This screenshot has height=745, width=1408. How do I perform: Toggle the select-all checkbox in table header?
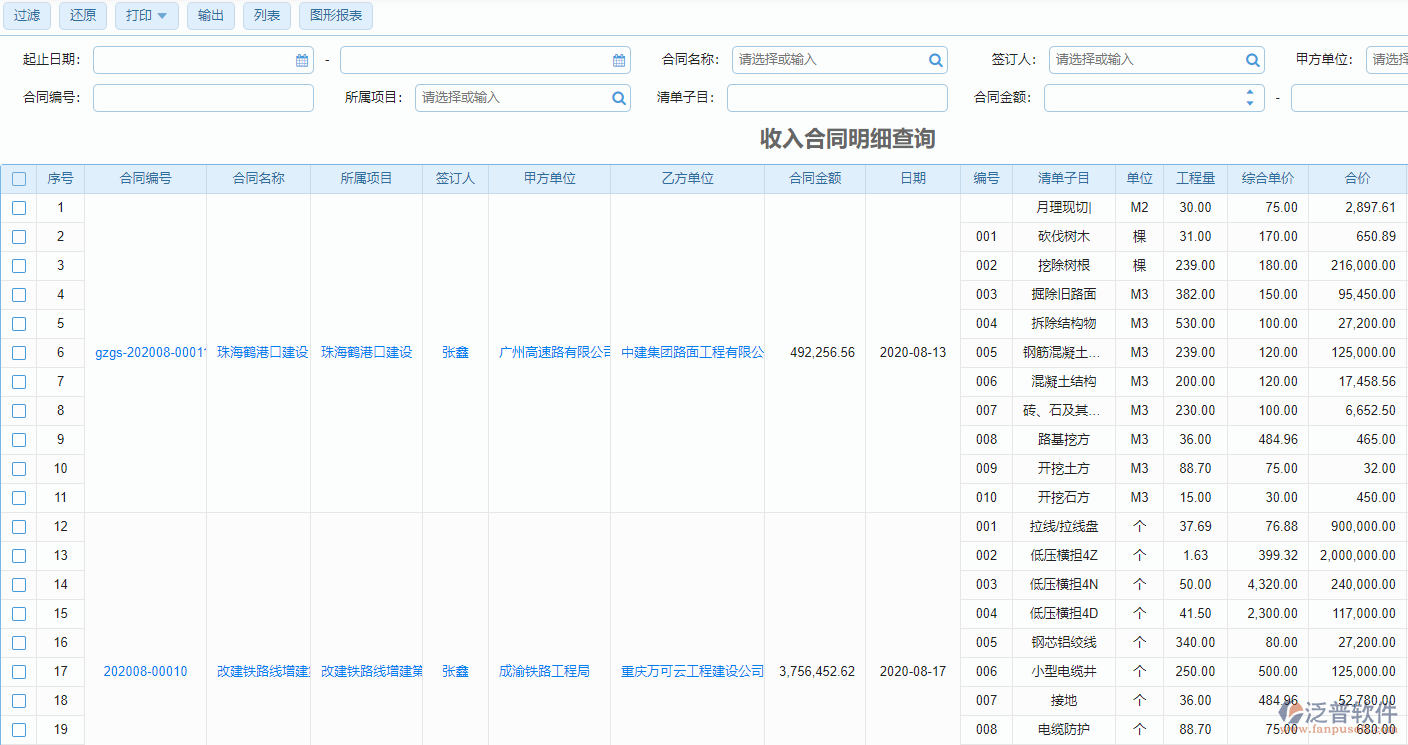click(x=18, y=178)
